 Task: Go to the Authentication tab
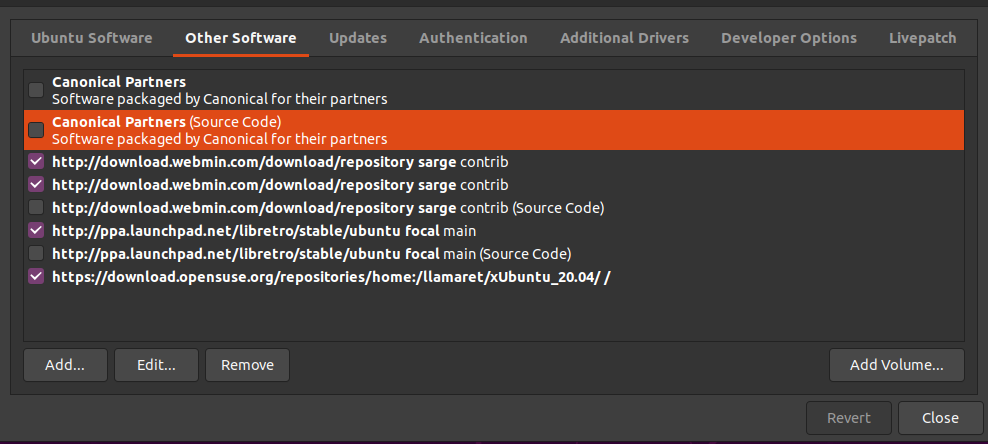[473, 38]
